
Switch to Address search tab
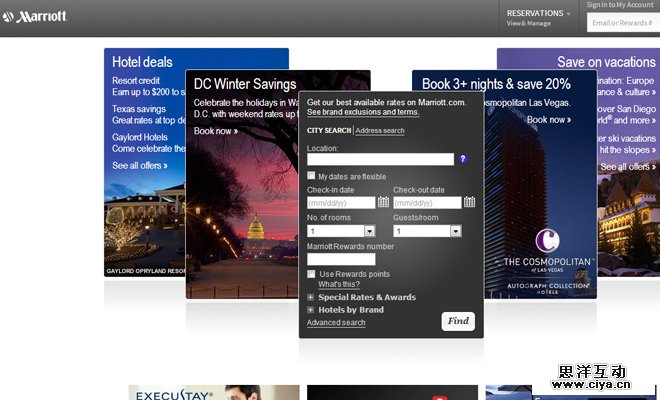(380, 130)
